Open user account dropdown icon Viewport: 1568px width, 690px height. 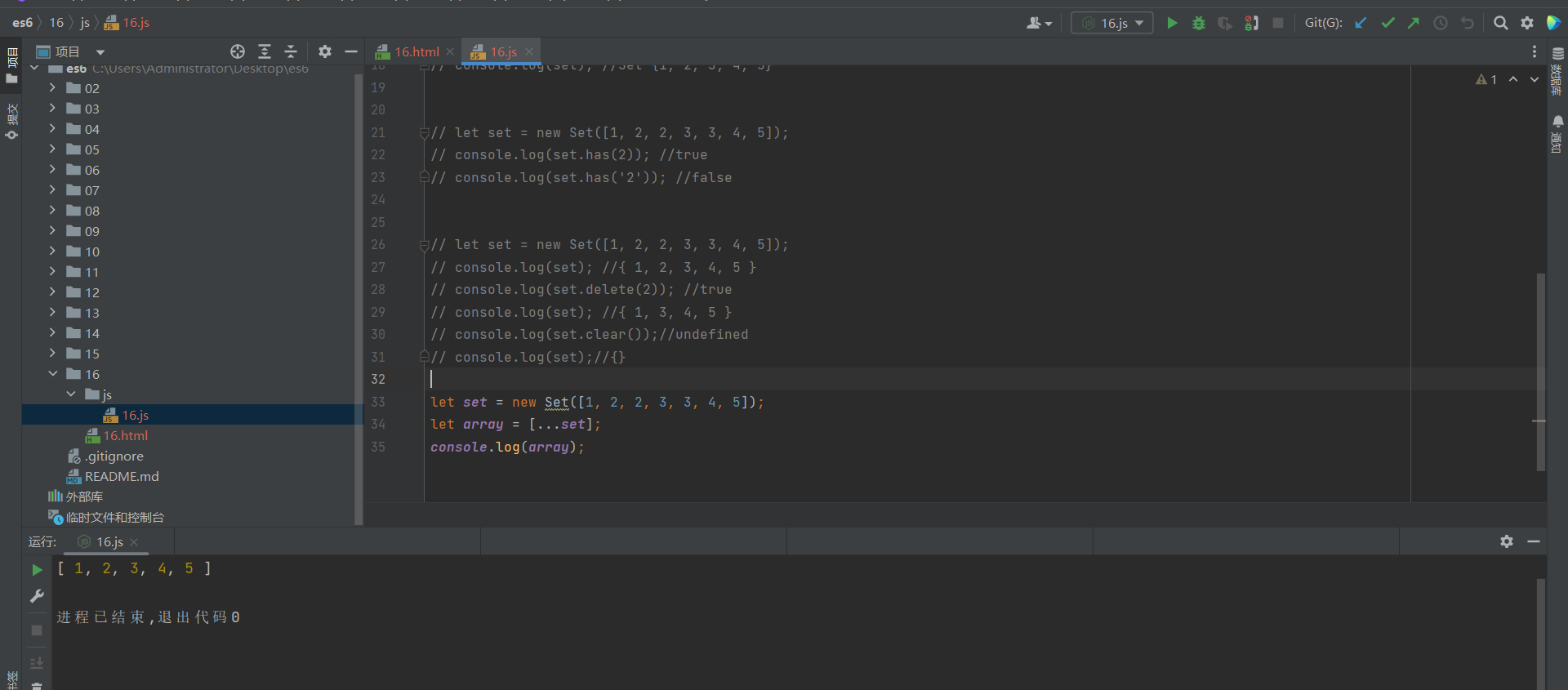(1039, 23)
